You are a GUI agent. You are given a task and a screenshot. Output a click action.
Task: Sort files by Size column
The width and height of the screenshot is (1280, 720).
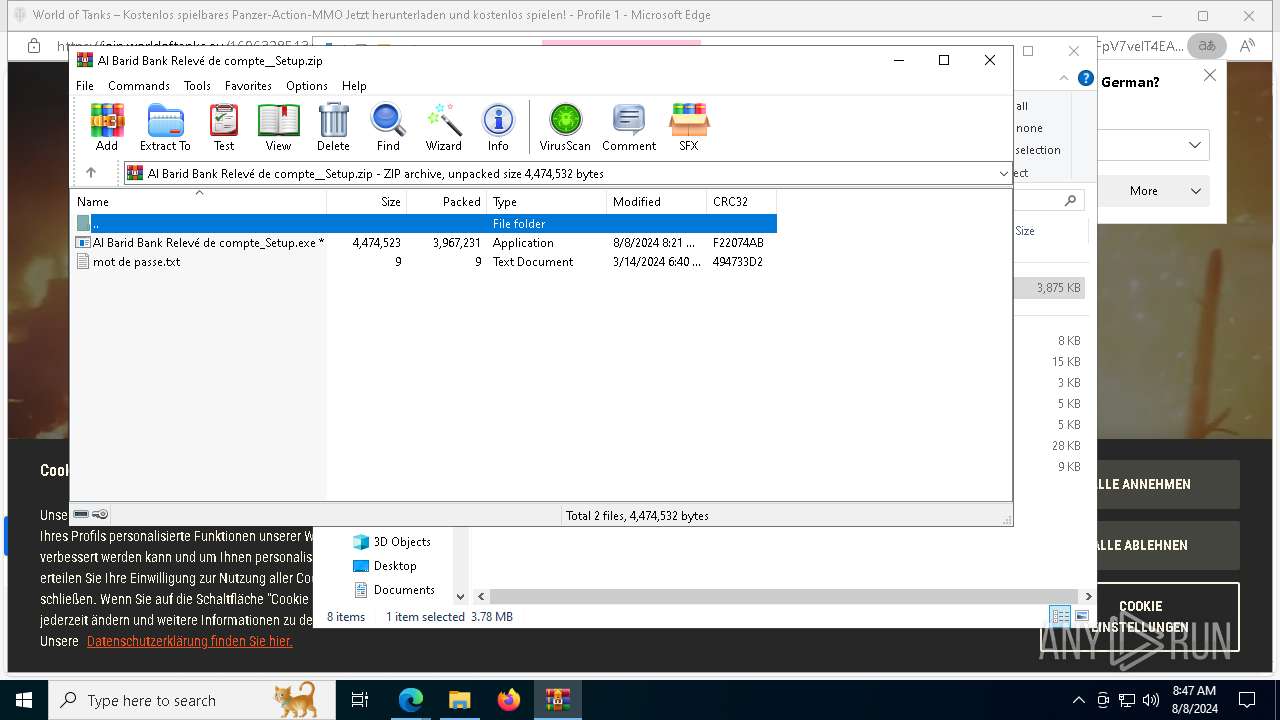pyautogui.click(x=366, y=201)
